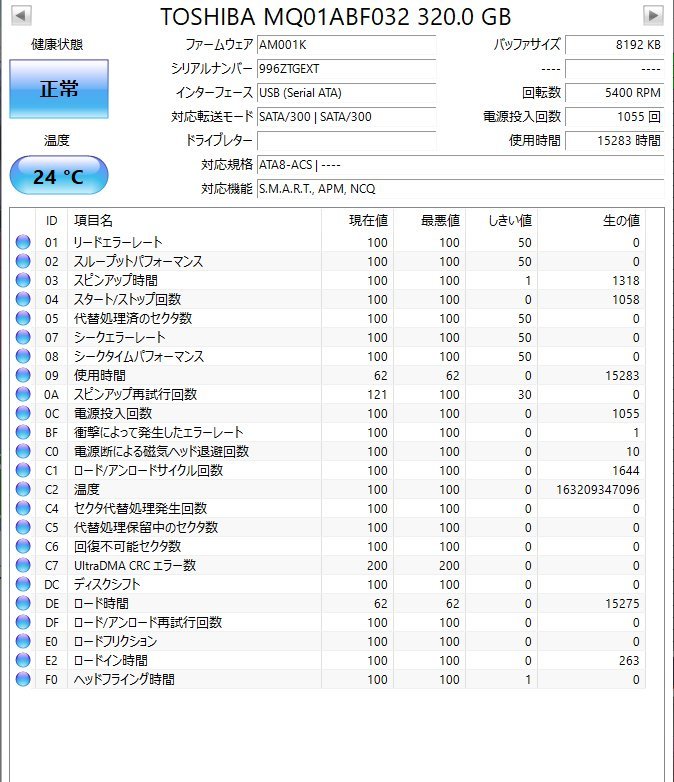Click status orb for ロードイン時間 row

coord(23,660)
